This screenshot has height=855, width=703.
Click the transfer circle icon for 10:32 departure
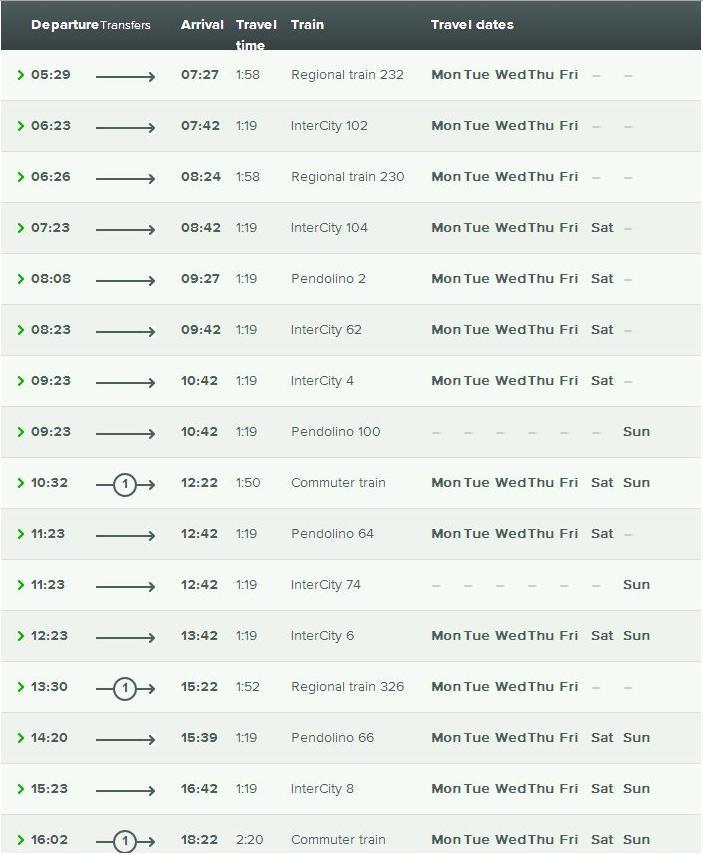pyautogui.click(x=124, y=484)
